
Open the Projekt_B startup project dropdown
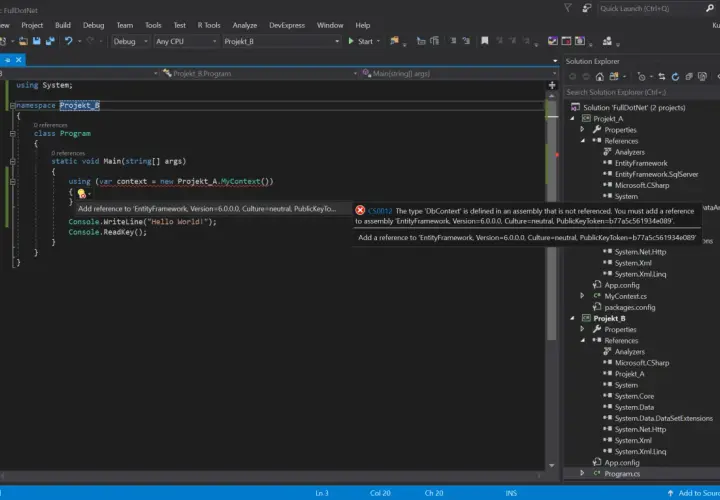click(281, 41)
